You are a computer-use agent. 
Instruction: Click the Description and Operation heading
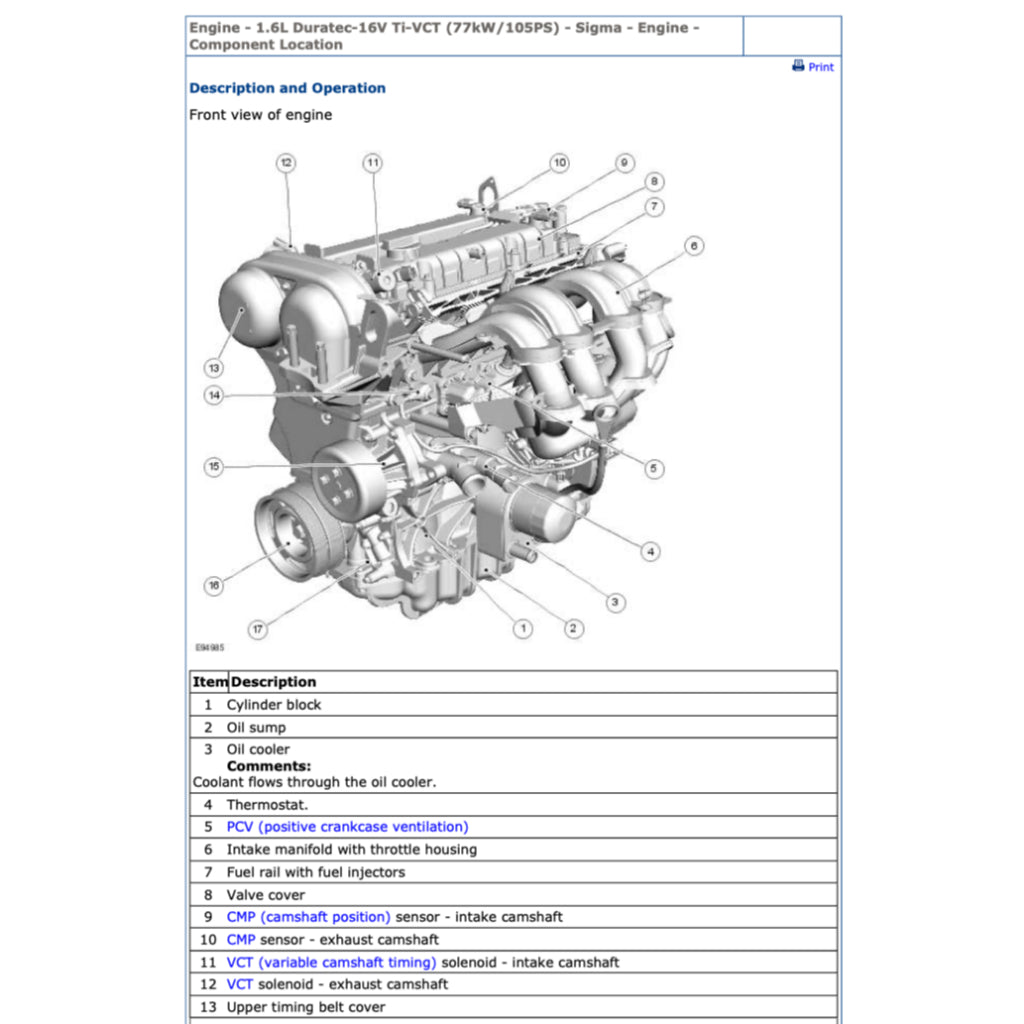[x=287, y=88]
